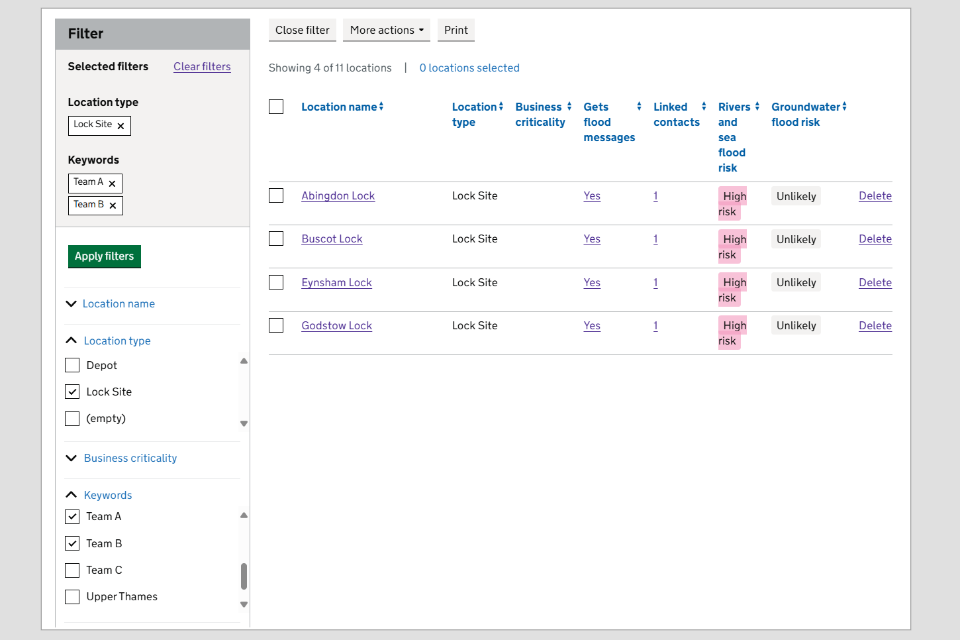
Task: Uncheck the Team A keyword checkbox
Action: [x=72, y=517]
